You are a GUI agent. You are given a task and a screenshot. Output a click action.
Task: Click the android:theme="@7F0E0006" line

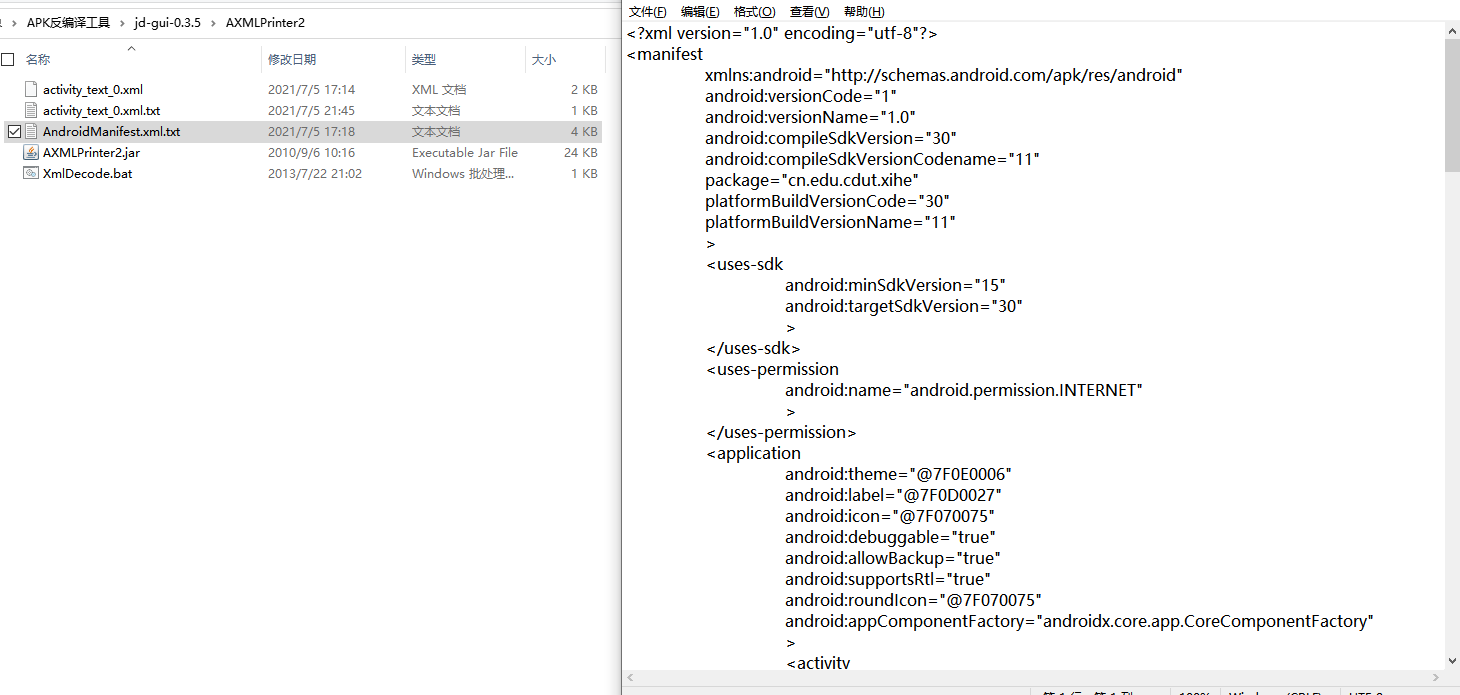899,474
